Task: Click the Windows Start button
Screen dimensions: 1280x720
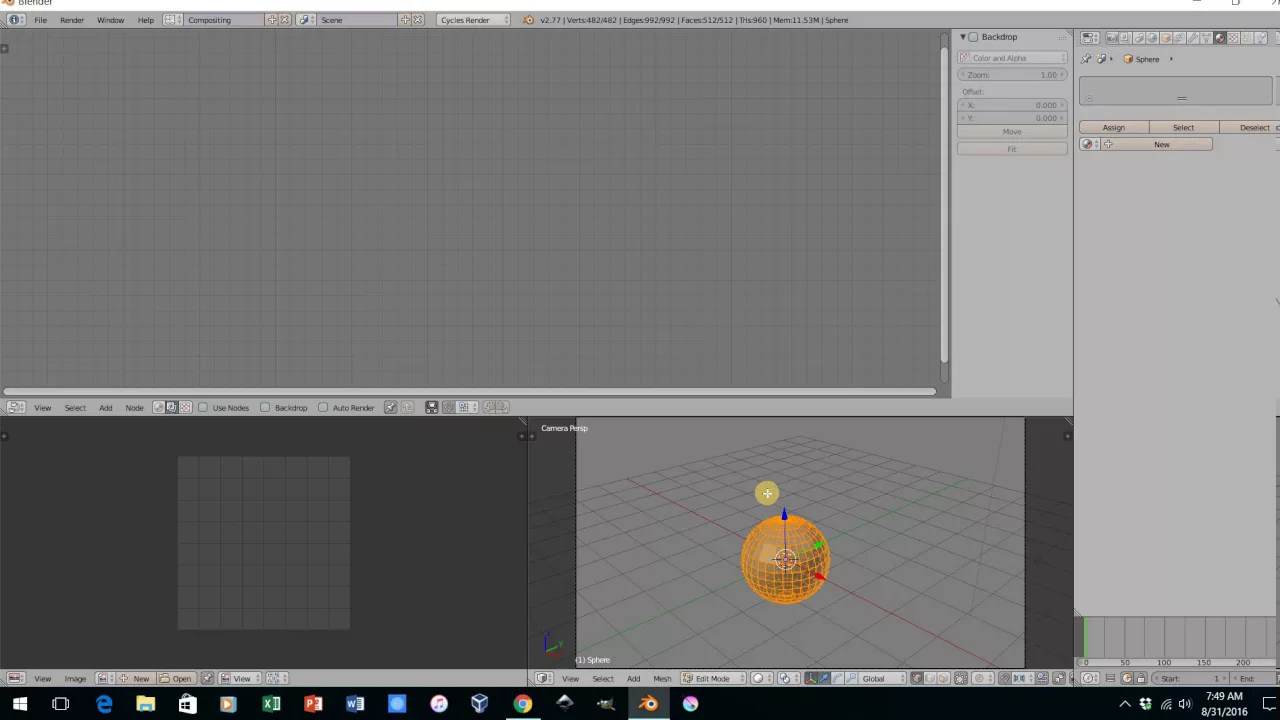Action: [20, 704]
